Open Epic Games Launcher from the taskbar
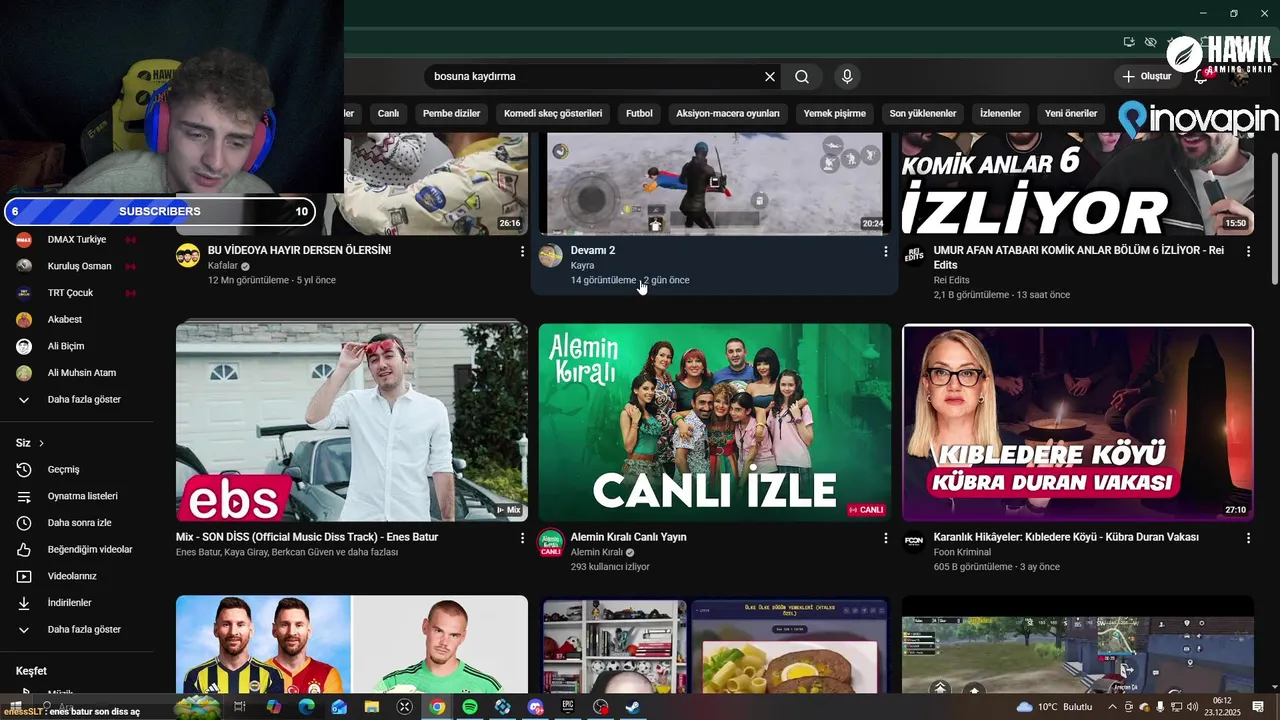1280x720 pixels. click(x=568, y=707)
